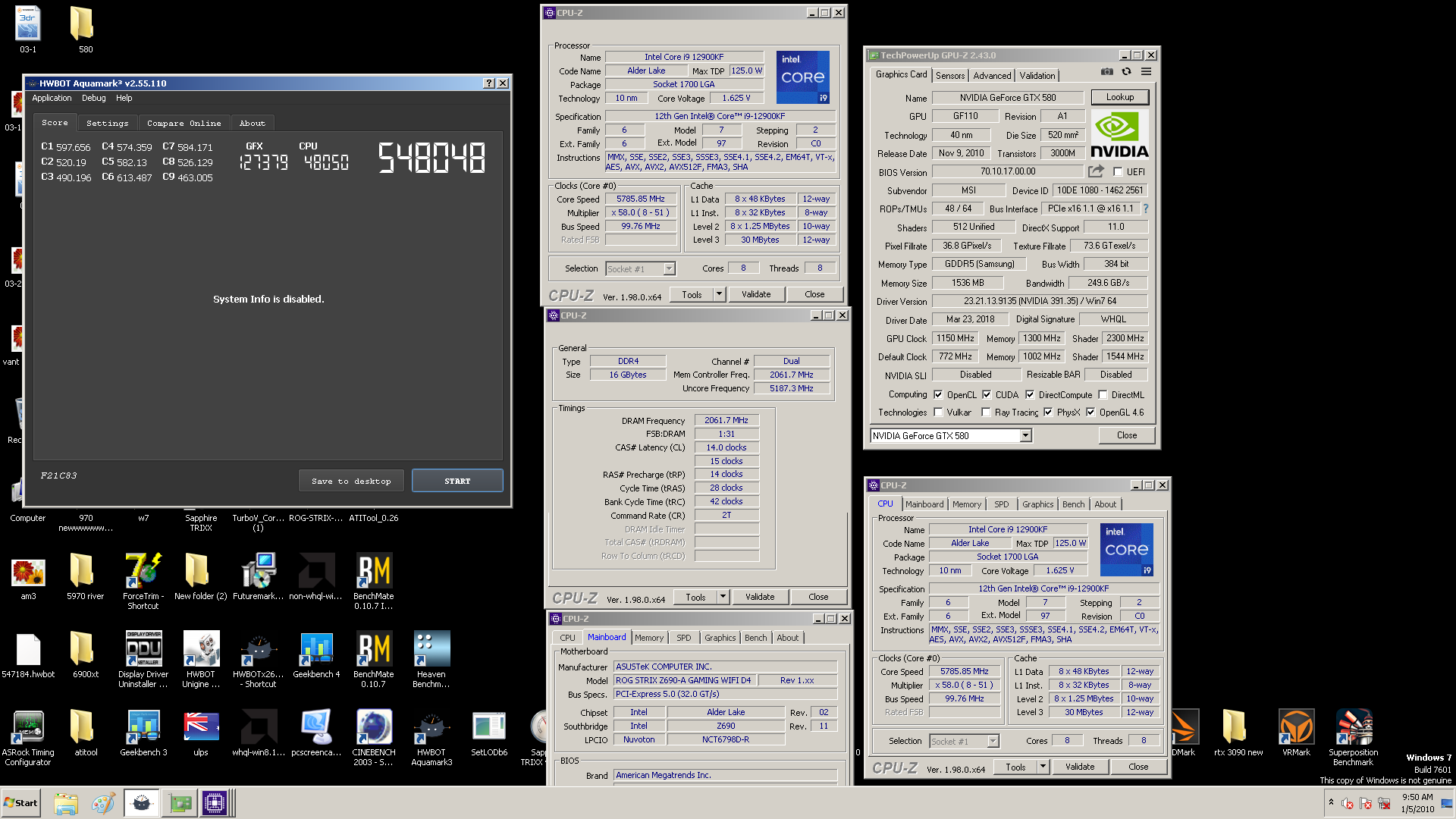Click BIOS version share/export icon in GPU-Z
The height and width of the screenshot is (819, 1456).
pos(1096,171)
